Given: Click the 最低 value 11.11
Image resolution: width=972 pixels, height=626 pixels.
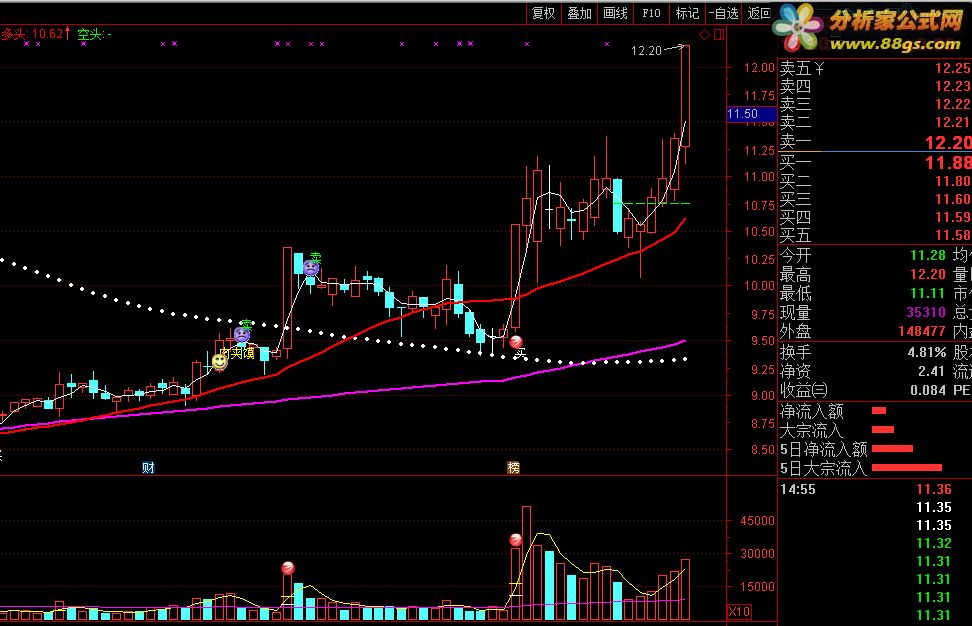Looking at the screenshot, I should point(928,293).
